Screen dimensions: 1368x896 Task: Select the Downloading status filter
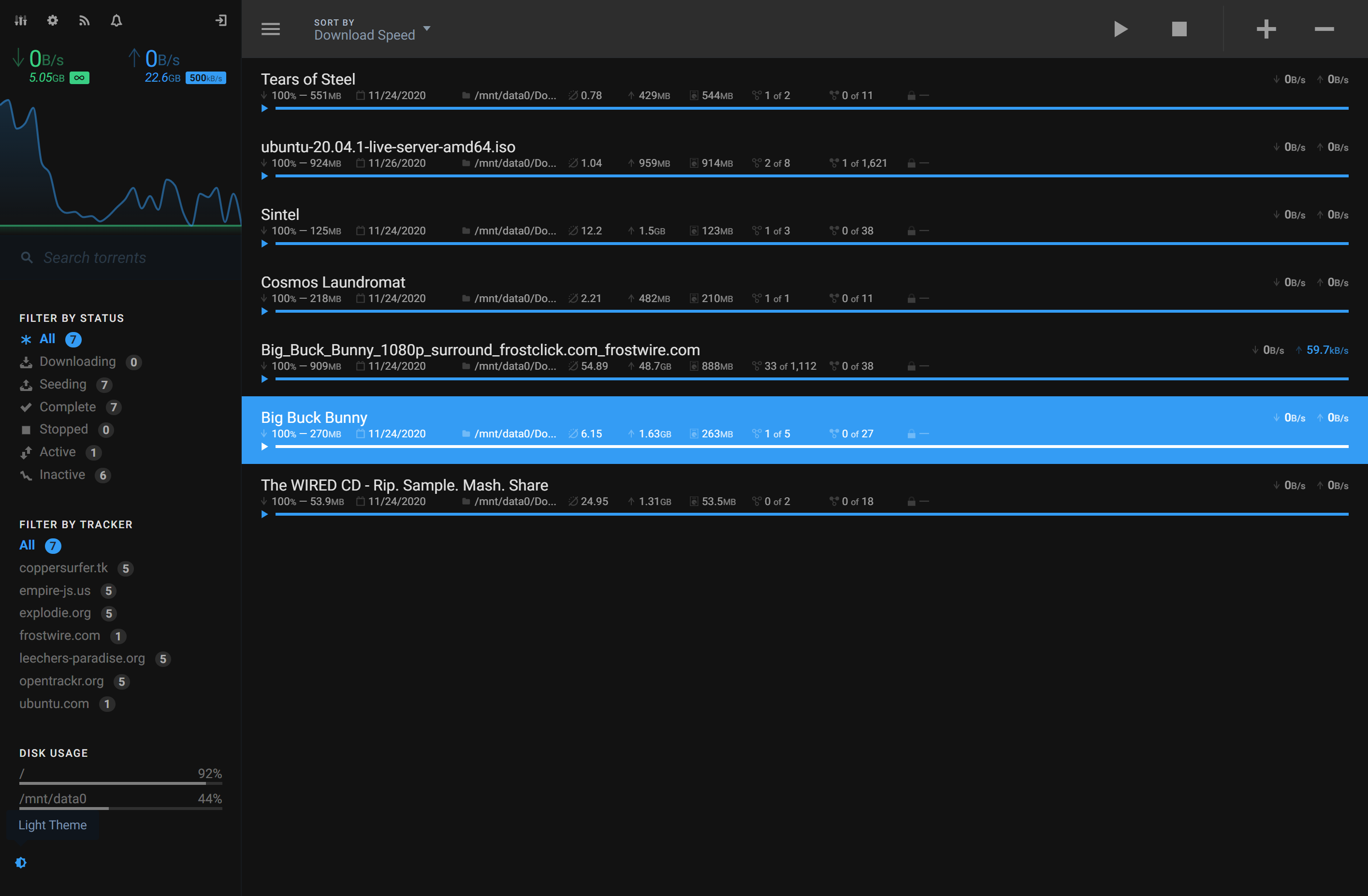point(78,361)
